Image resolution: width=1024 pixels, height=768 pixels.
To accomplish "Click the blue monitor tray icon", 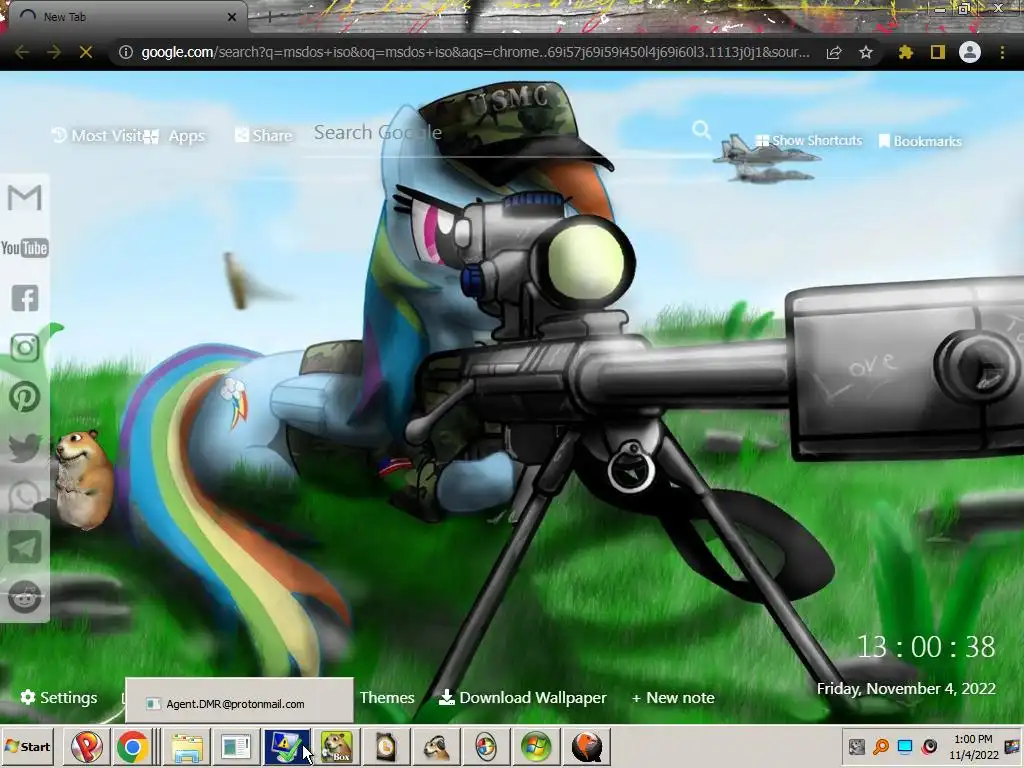I will pyautogui.click(x=905, y=746).
